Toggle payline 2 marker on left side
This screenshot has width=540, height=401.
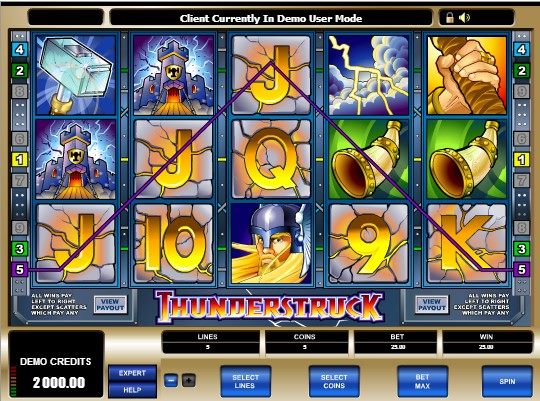tap(19, 71)
